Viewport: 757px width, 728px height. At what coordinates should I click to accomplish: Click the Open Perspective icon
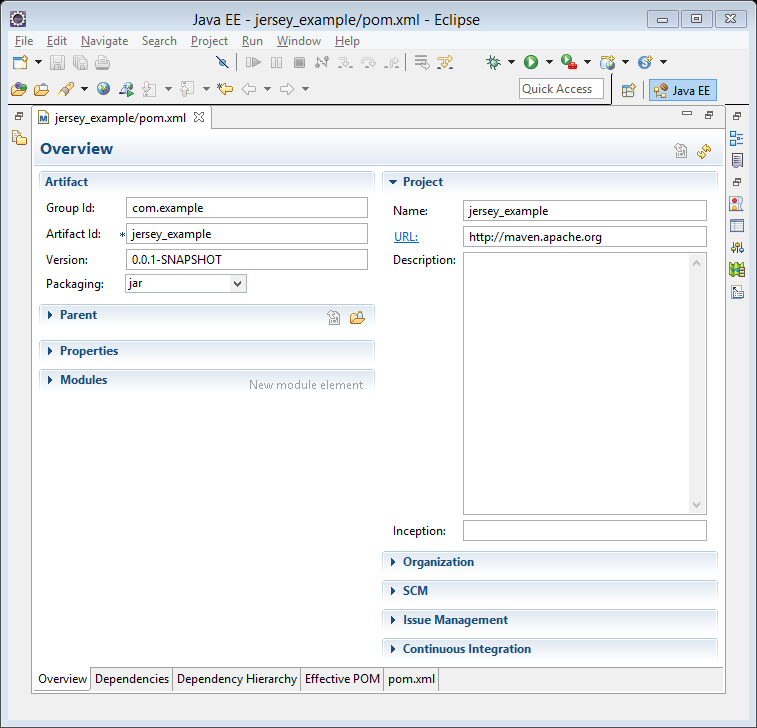629,90
